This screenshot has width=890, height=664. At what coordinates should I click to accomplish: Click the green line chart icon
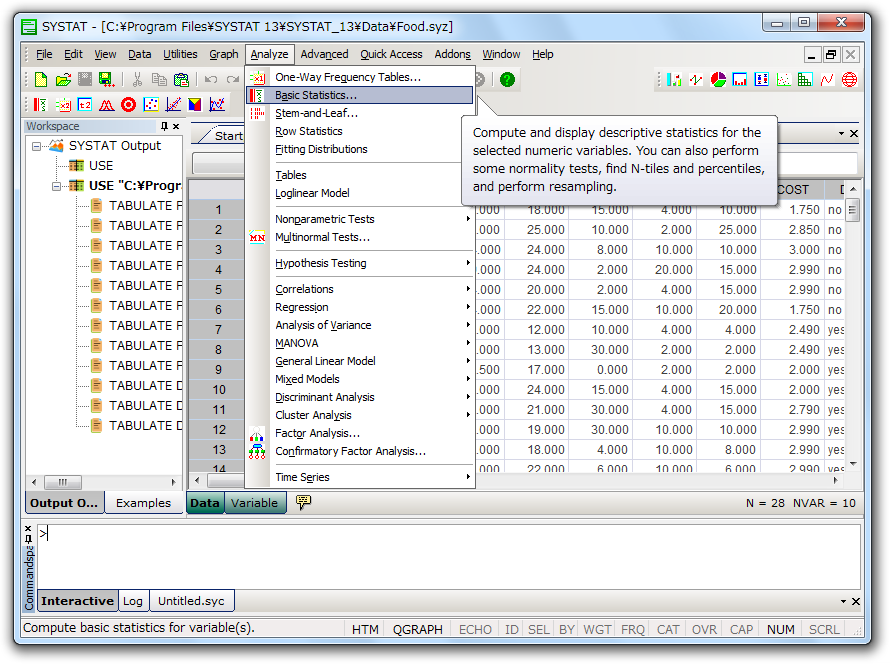[x=696, y=79]
